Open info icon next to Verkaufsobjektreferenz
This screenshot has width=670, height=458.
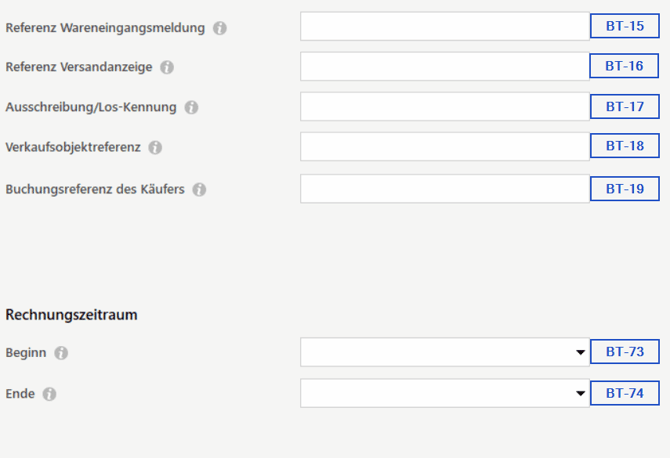[155, 147]
